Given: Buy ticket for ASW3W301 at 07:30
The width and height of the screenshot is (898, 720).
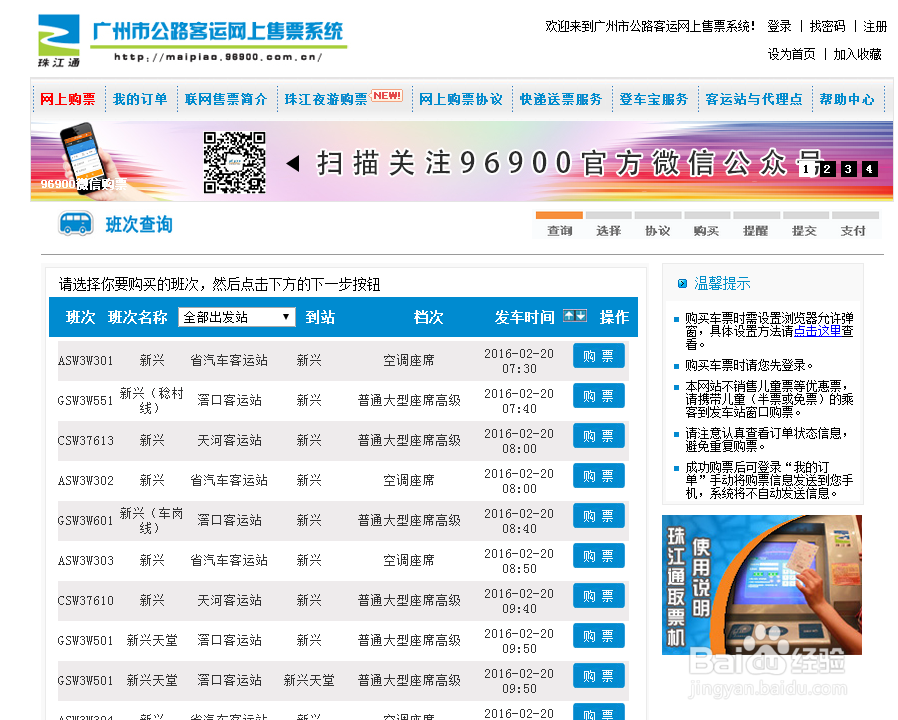Looking at the screenshot, I should [598, 356].
